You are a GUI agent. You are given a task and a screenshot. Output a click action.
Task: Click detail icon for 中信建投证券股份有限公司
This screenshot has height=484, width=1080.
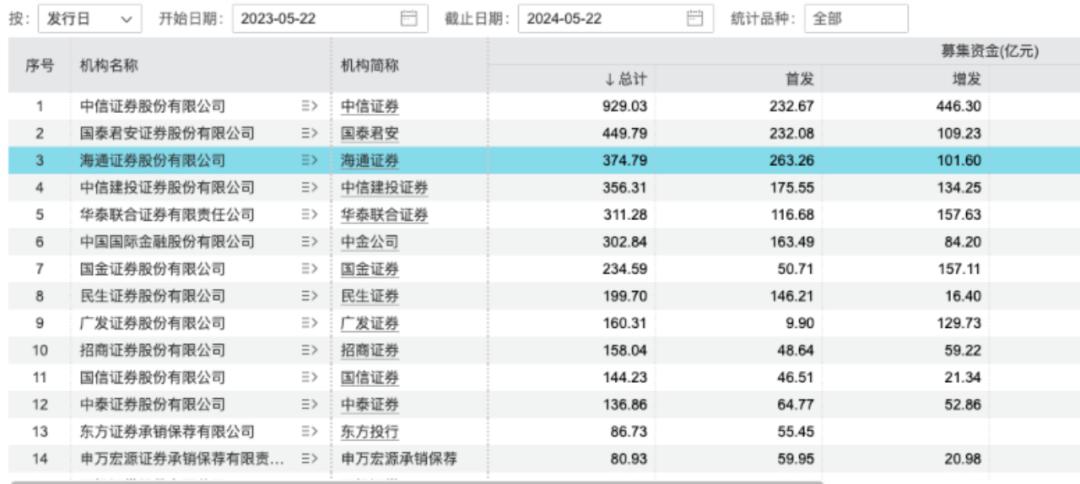(x=309, y=188)
